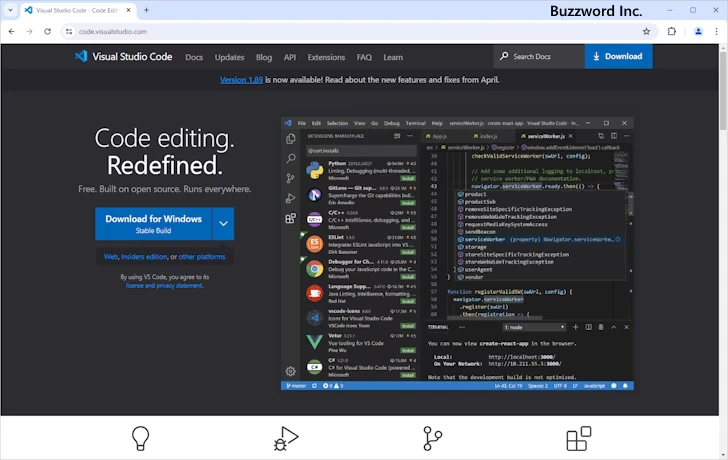Open the Docs menu item

[x=194, y=57]
